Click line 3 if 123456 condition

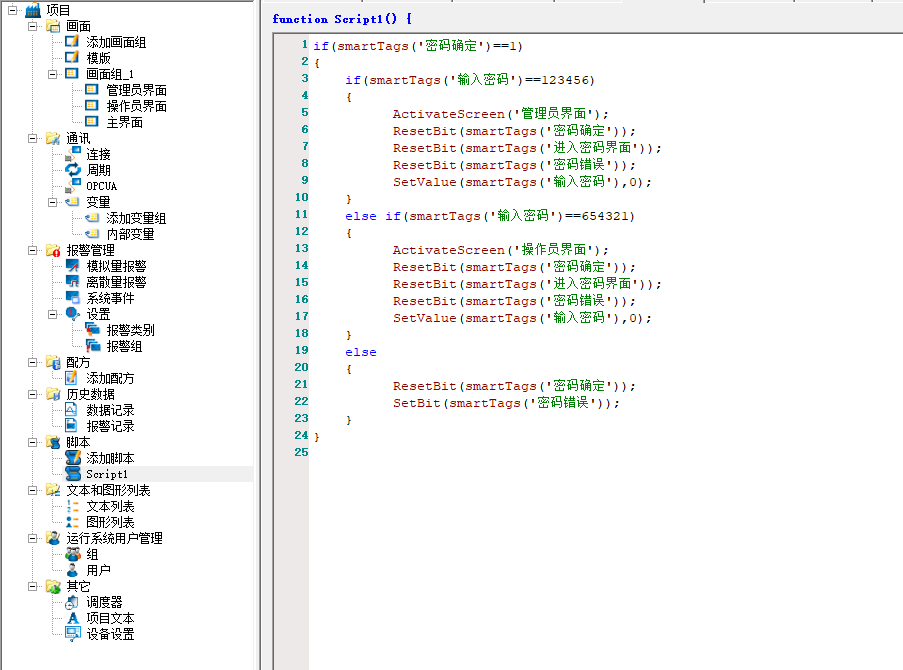pos(469,80)
